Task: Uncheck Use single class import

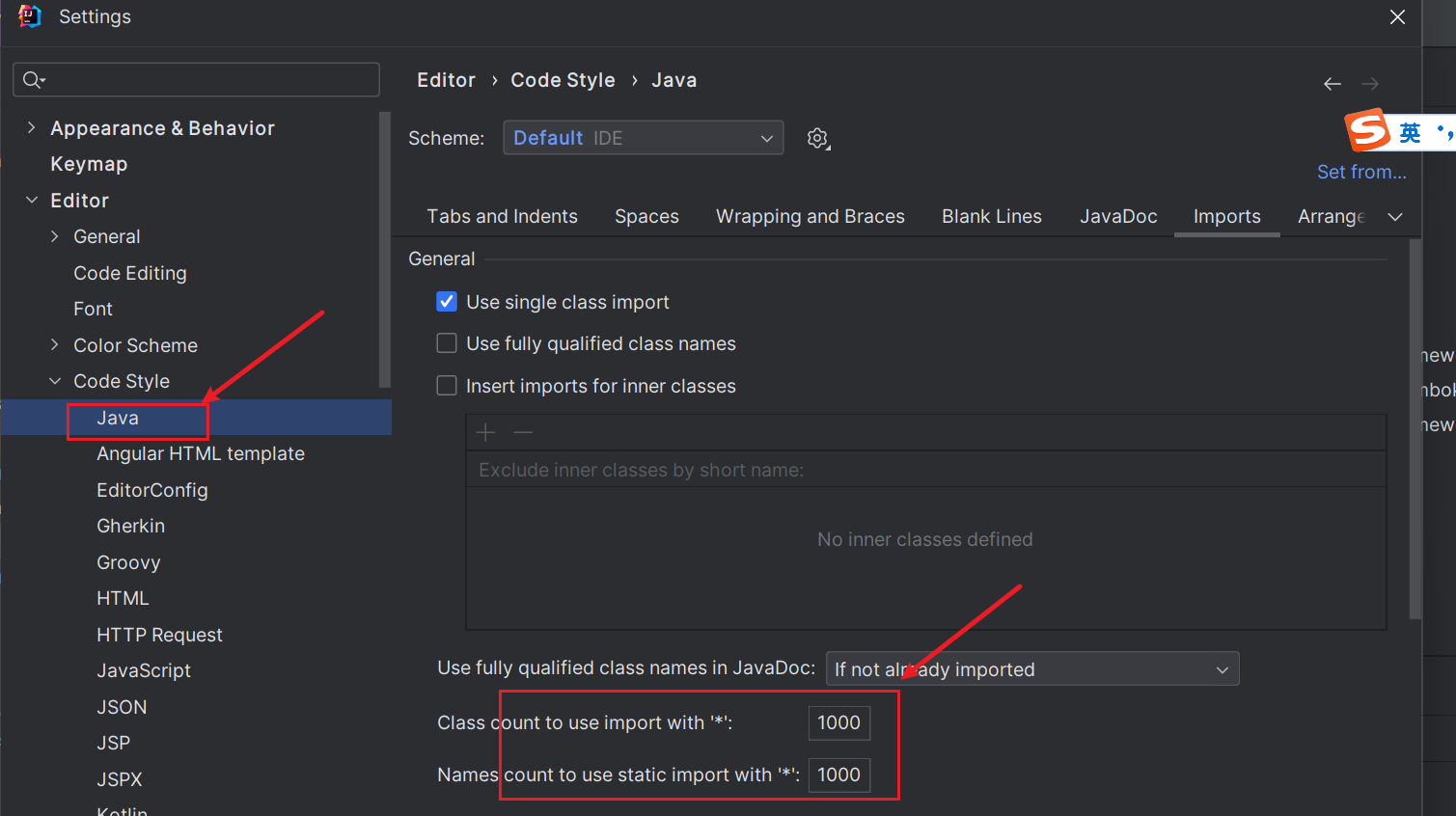Action: [x=446, y=301]
